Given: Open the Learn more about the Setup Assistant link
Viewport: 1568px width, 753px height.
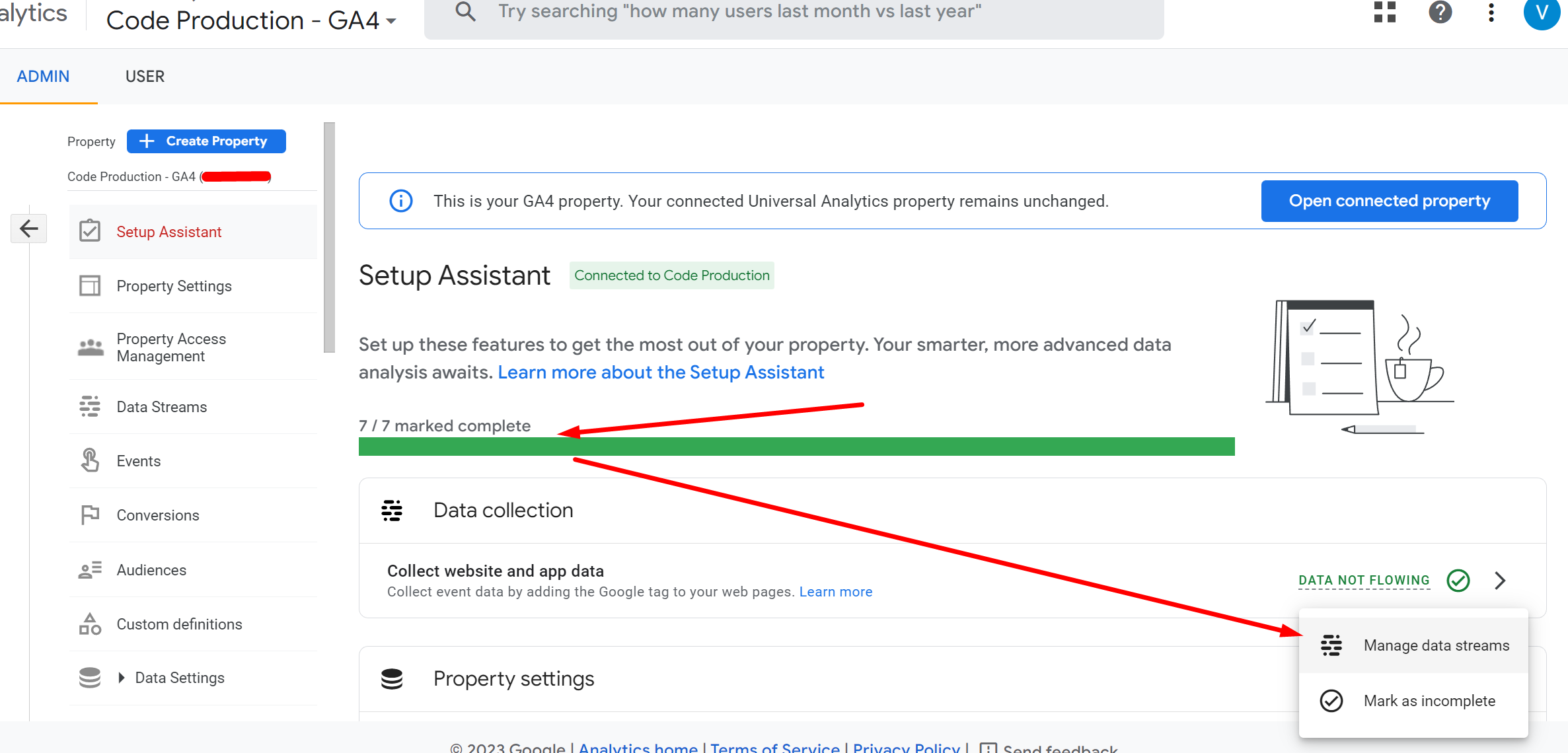Looking at the screenshot, I should pyautogui.click(x=661, y=373).
